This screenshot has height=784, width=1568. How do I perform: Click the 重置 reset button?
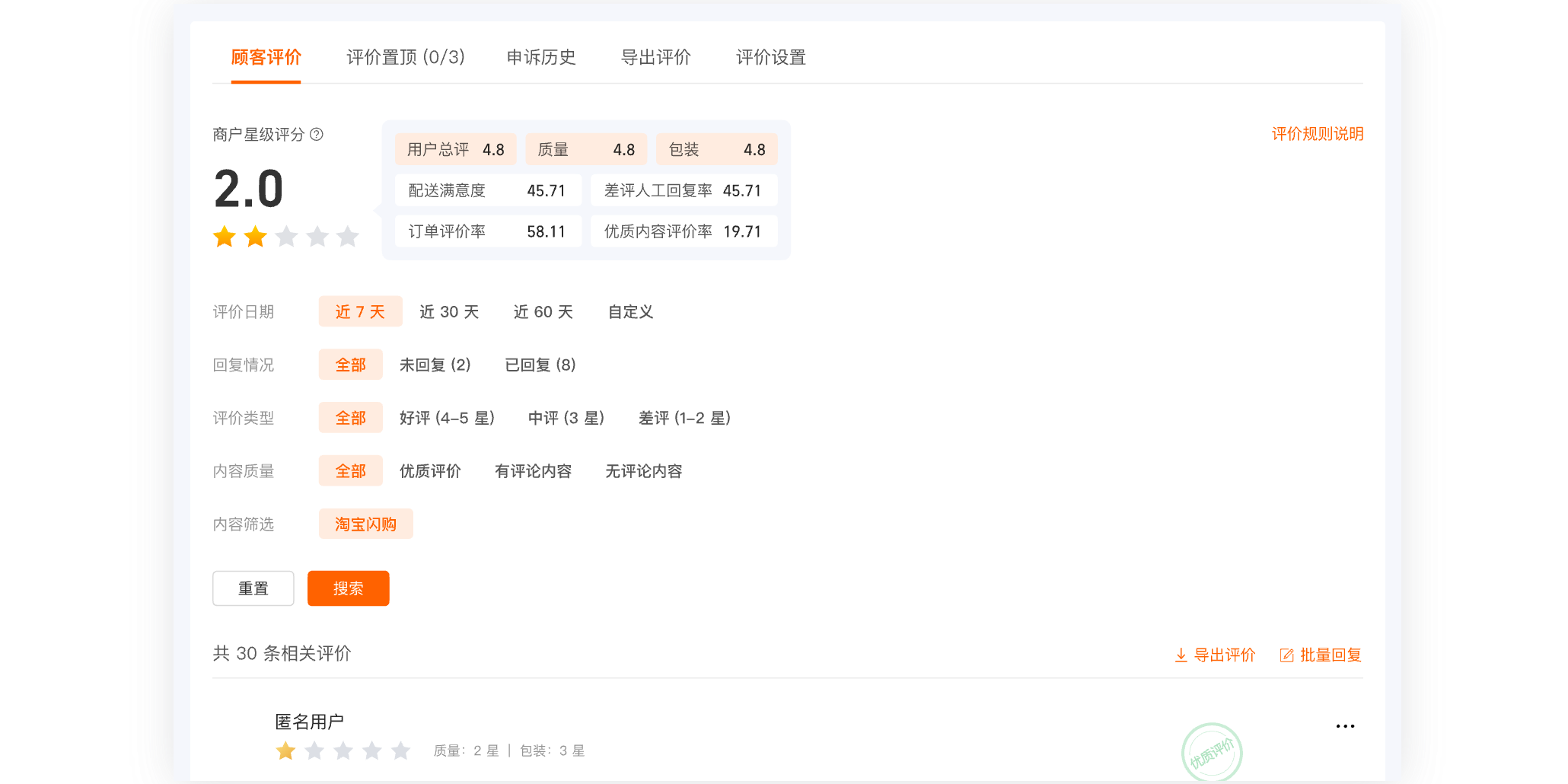[253, 588]
